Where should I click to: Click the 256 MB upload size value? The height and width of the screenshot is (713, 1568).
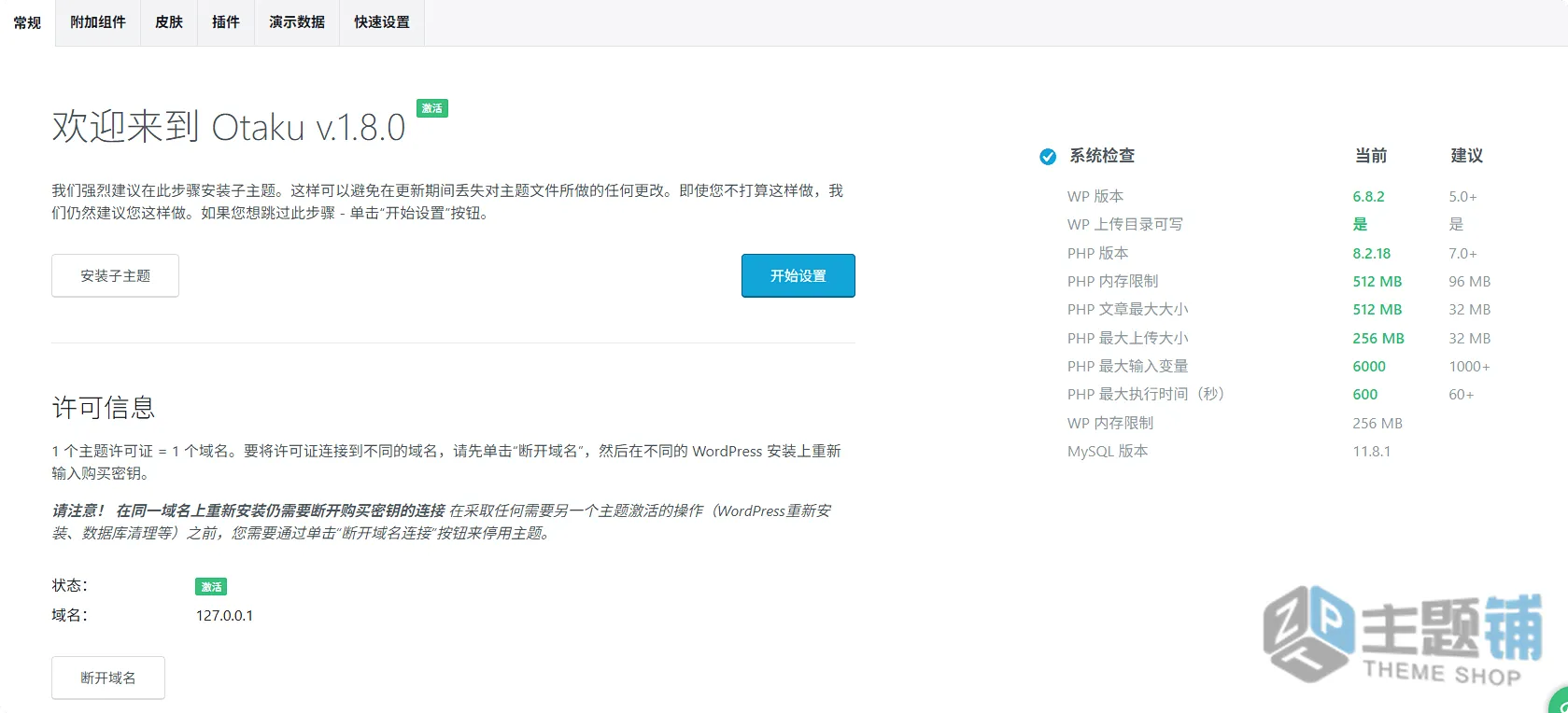[1378, 338]
